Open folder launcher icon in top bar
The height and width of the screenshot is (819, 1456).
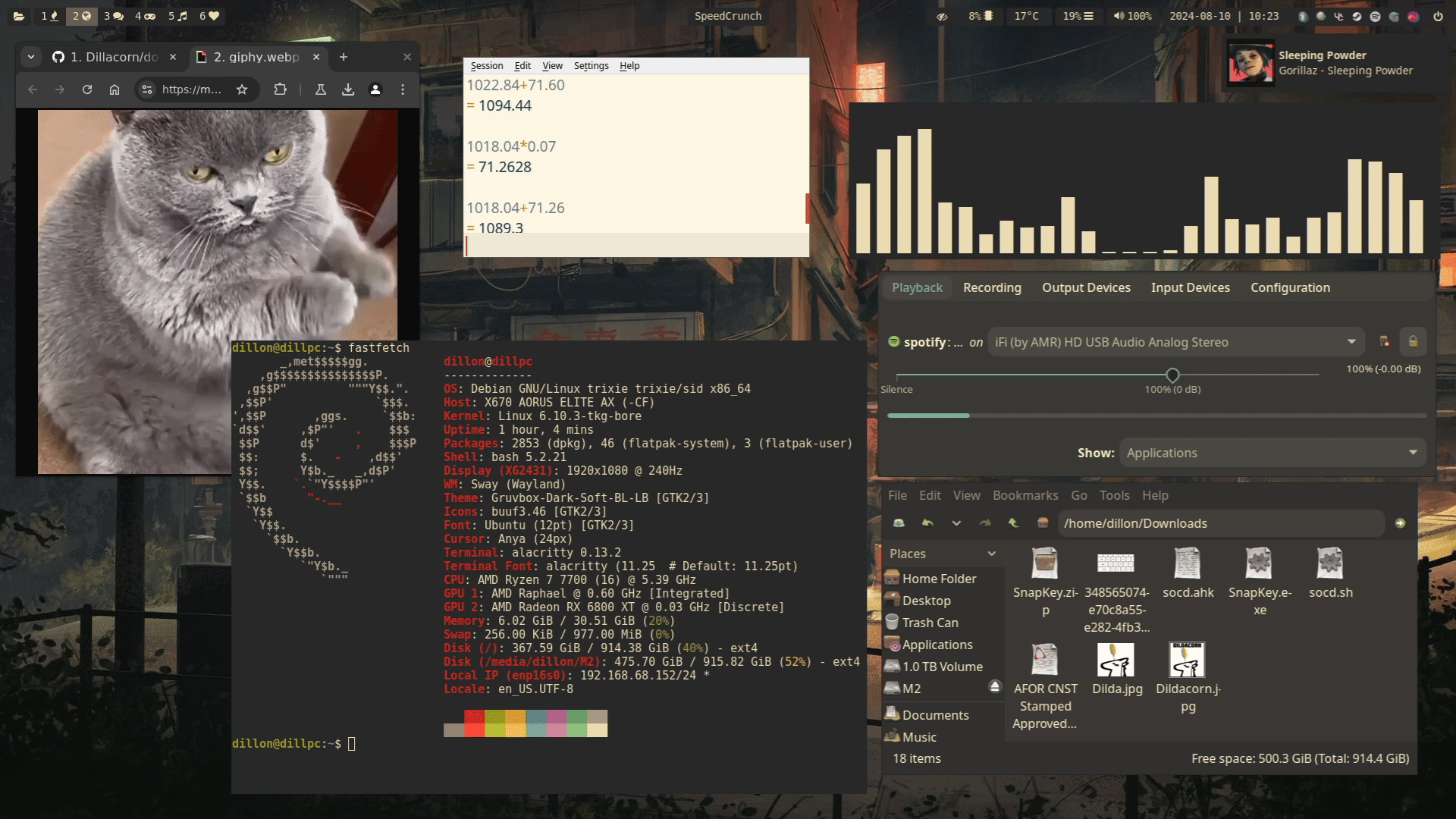[x=18, y=16]
